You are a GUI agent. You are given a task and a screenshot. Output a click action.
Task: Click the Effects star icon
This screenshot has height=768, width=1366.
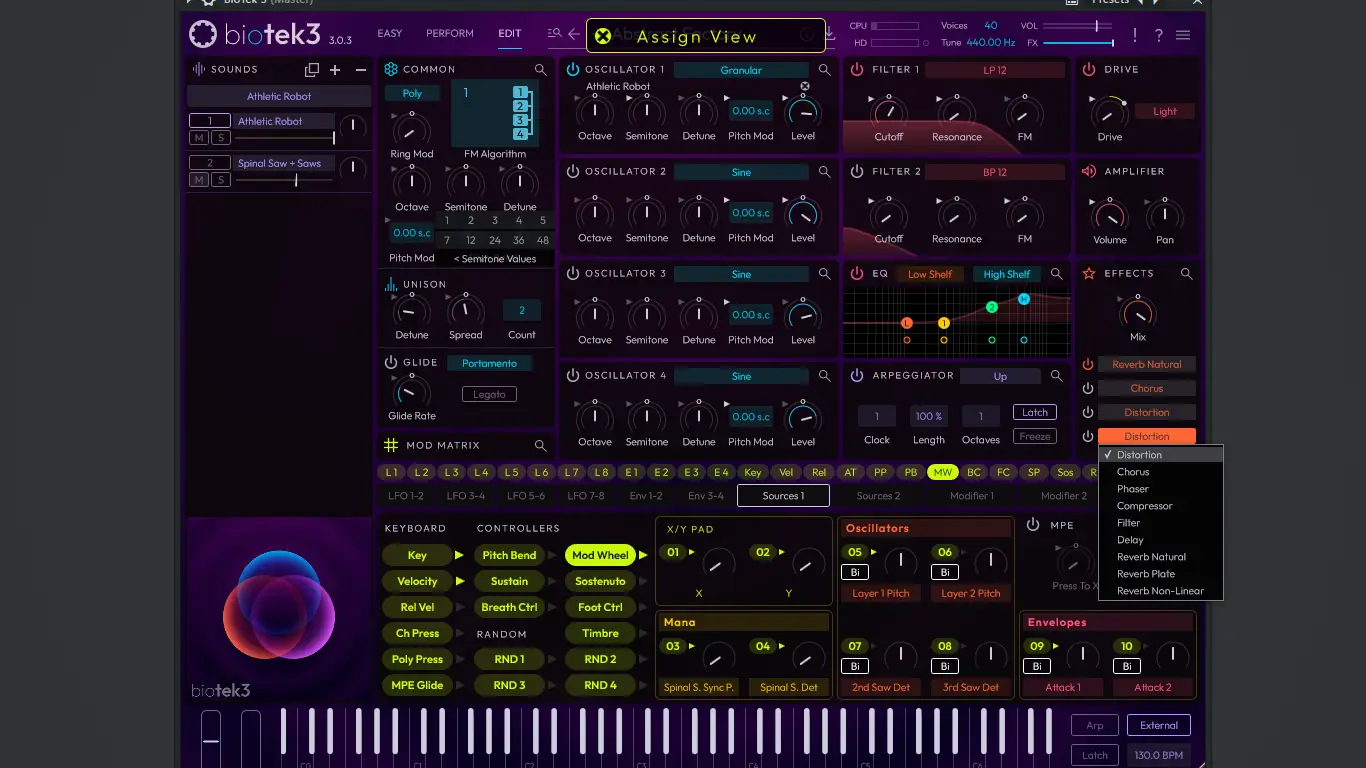1089,273
